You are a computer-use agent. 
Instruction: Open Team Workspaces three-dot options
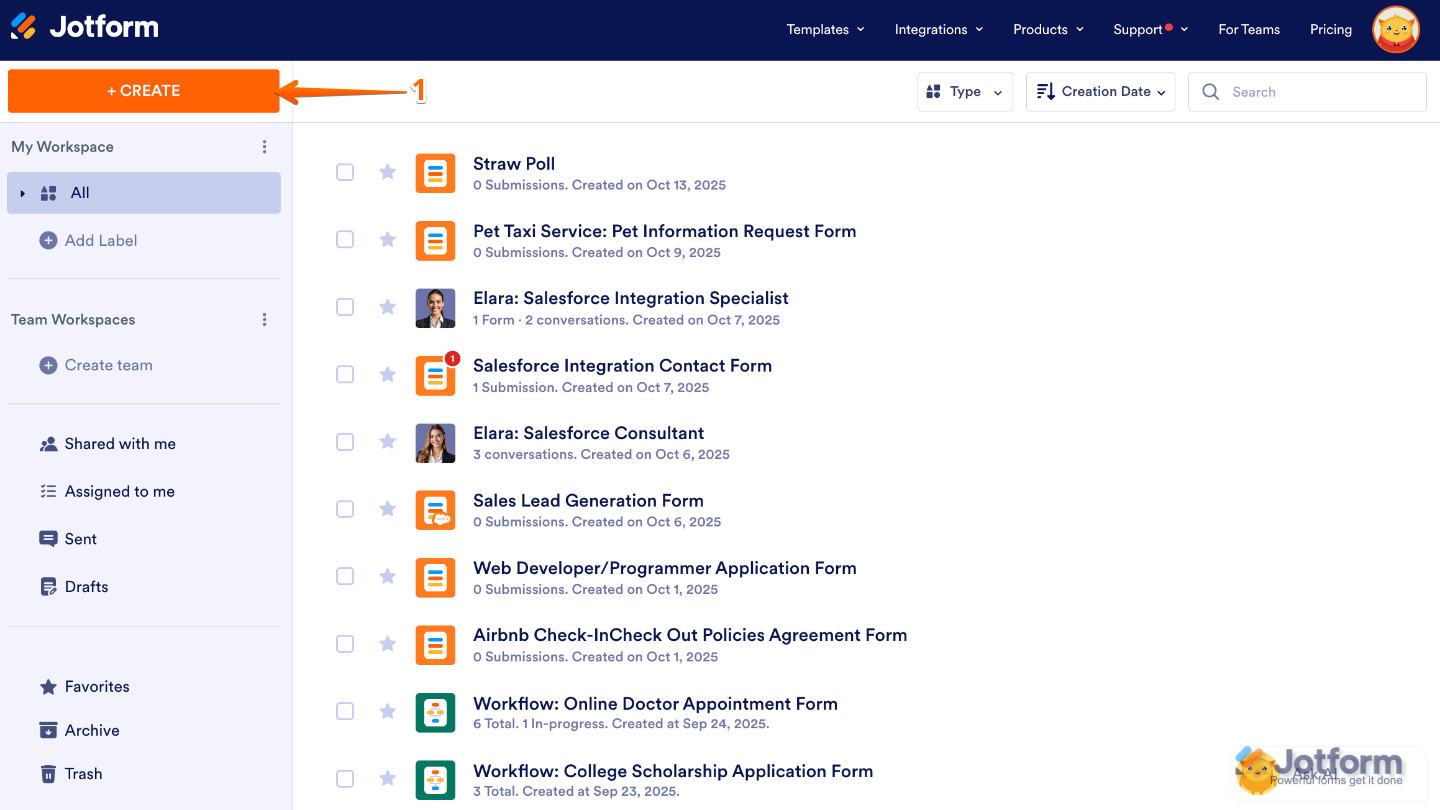(x=265, y=320)
